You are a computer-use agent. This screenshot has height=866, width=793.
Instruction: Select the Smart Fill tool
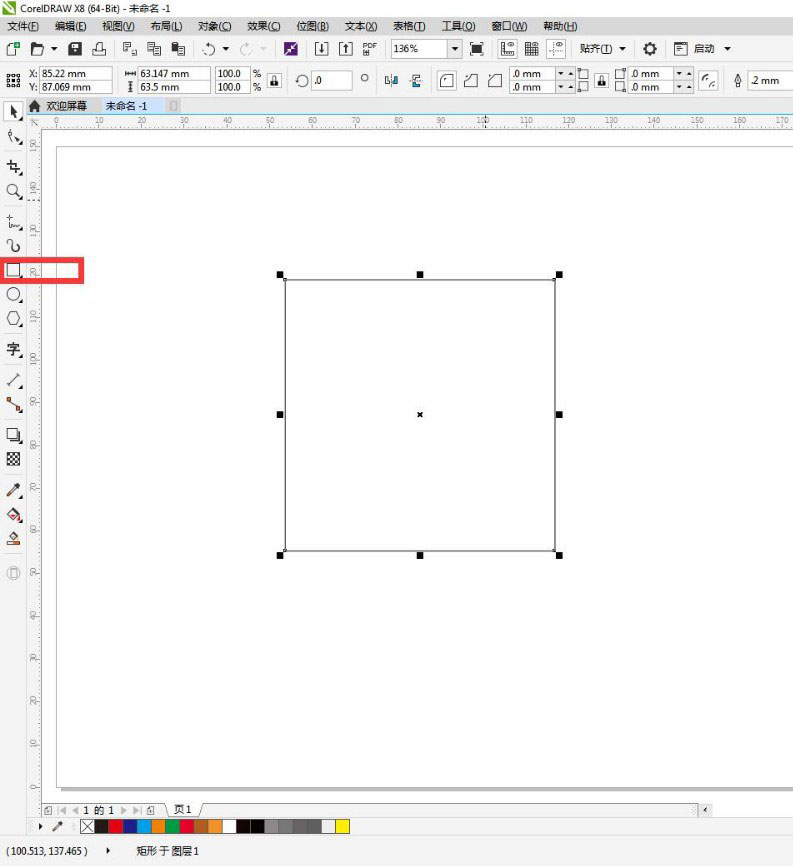pos(14,538)
